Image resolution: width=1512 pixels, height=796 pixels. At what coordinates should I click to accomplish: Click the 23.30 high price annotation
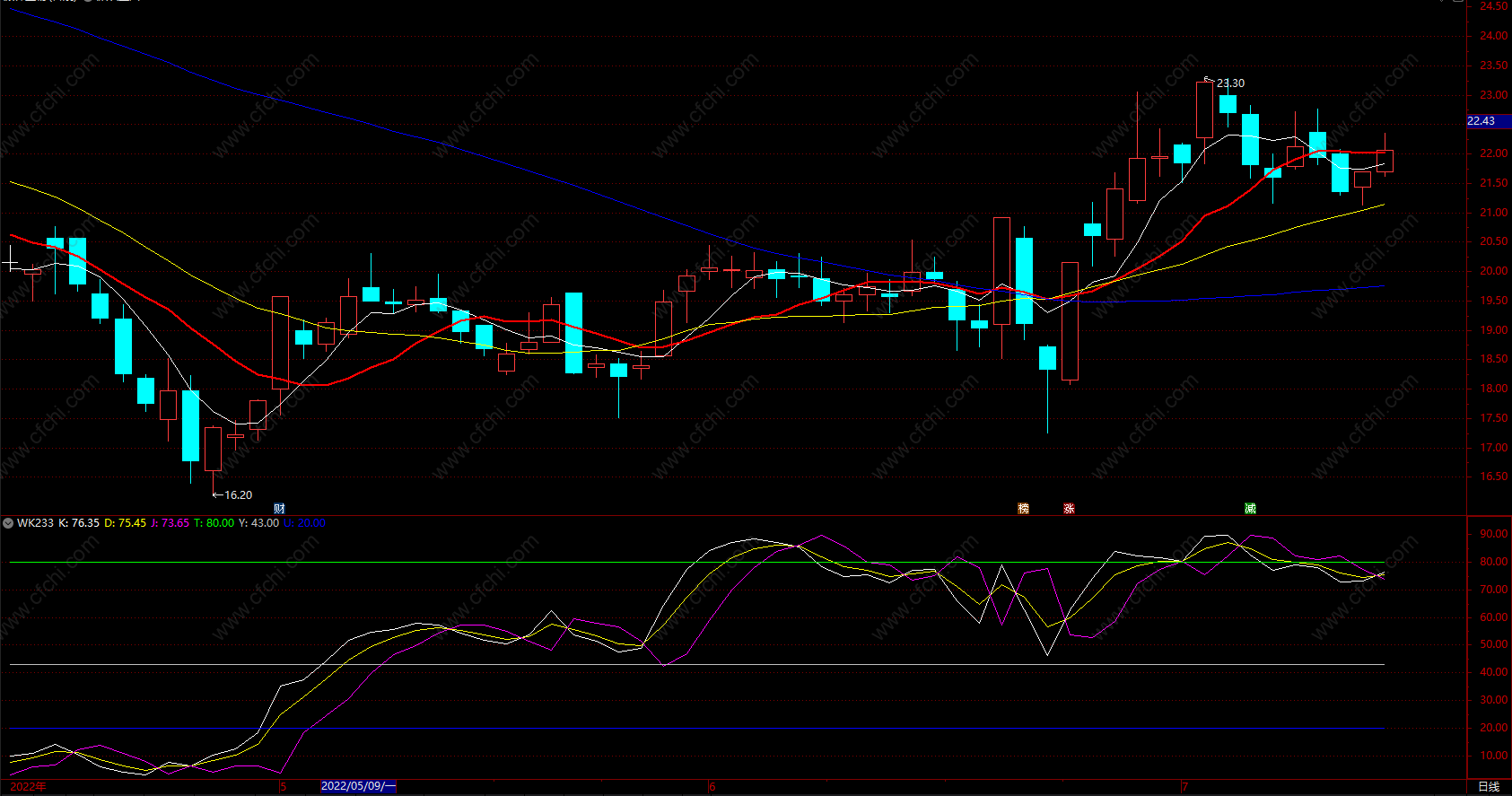coord(1230,83)
